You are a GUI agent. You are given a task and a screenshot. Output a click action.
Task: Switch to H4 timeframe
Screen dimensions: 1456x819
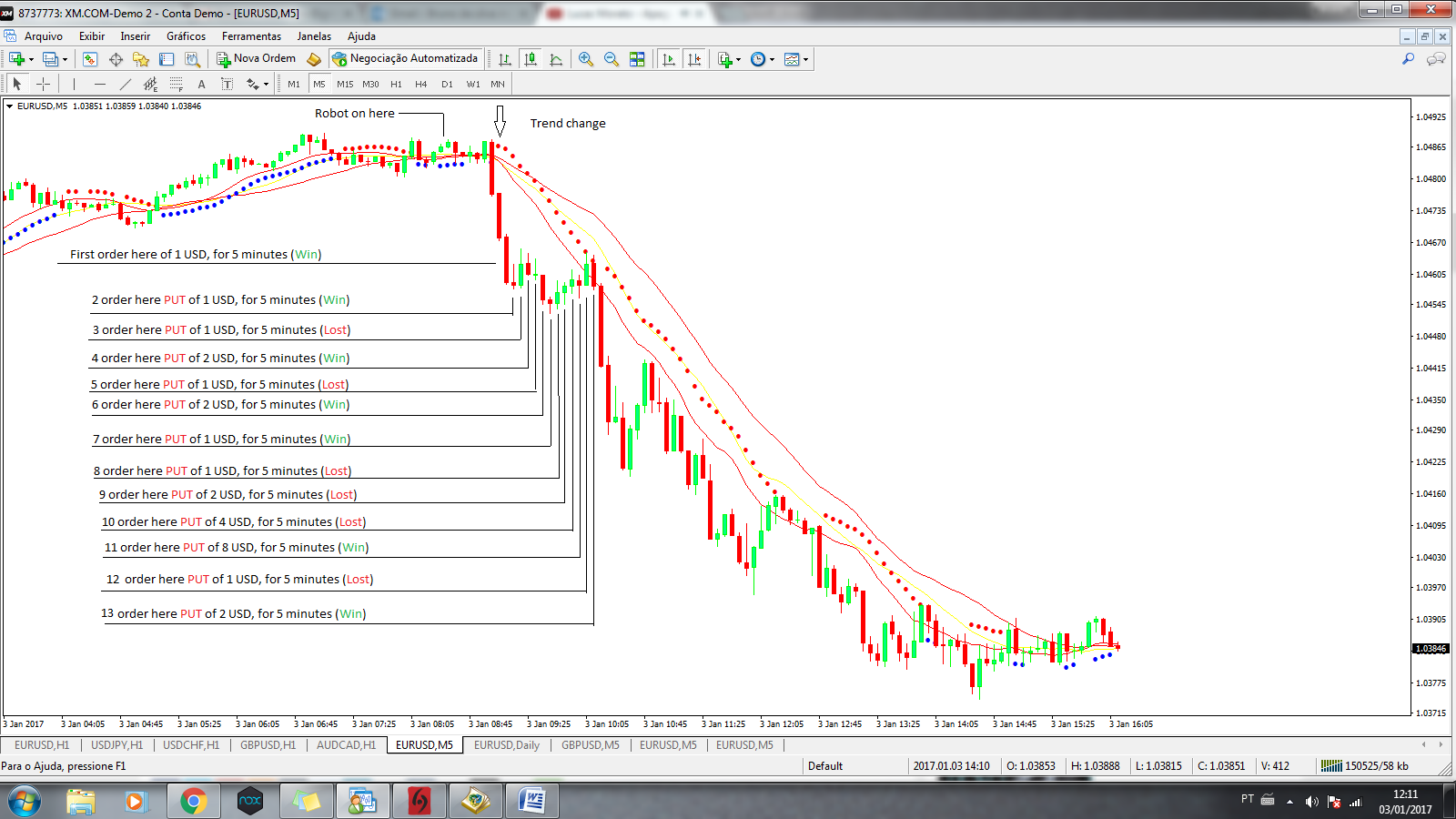pyautogui.click(x=421, y=84)
